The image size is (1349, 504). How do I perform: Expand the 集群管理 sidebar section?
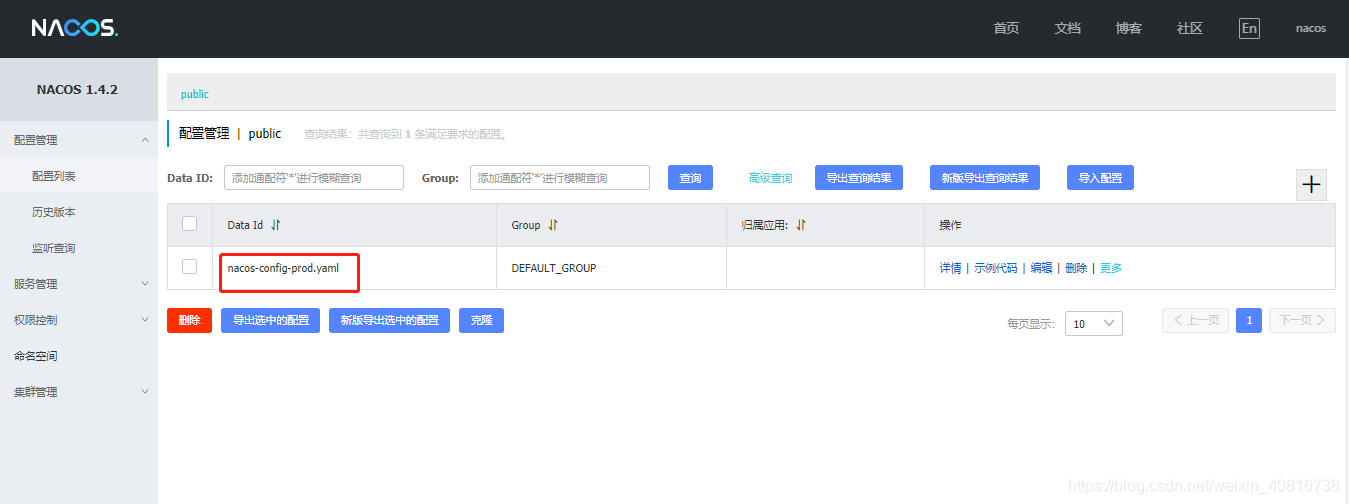click(x=78, y=392)
